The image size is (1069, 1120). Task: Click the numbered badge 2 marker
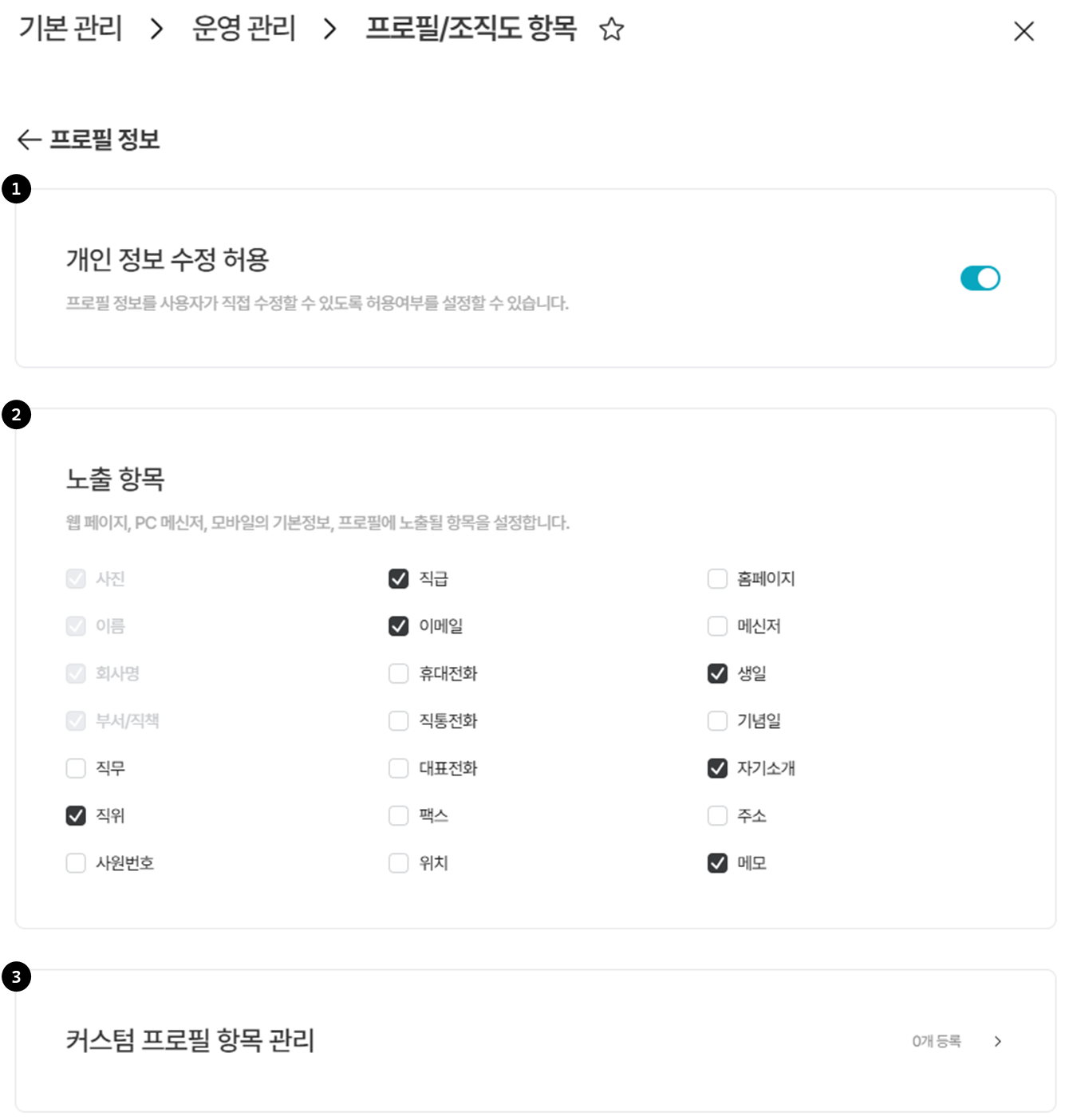[16, 415]
